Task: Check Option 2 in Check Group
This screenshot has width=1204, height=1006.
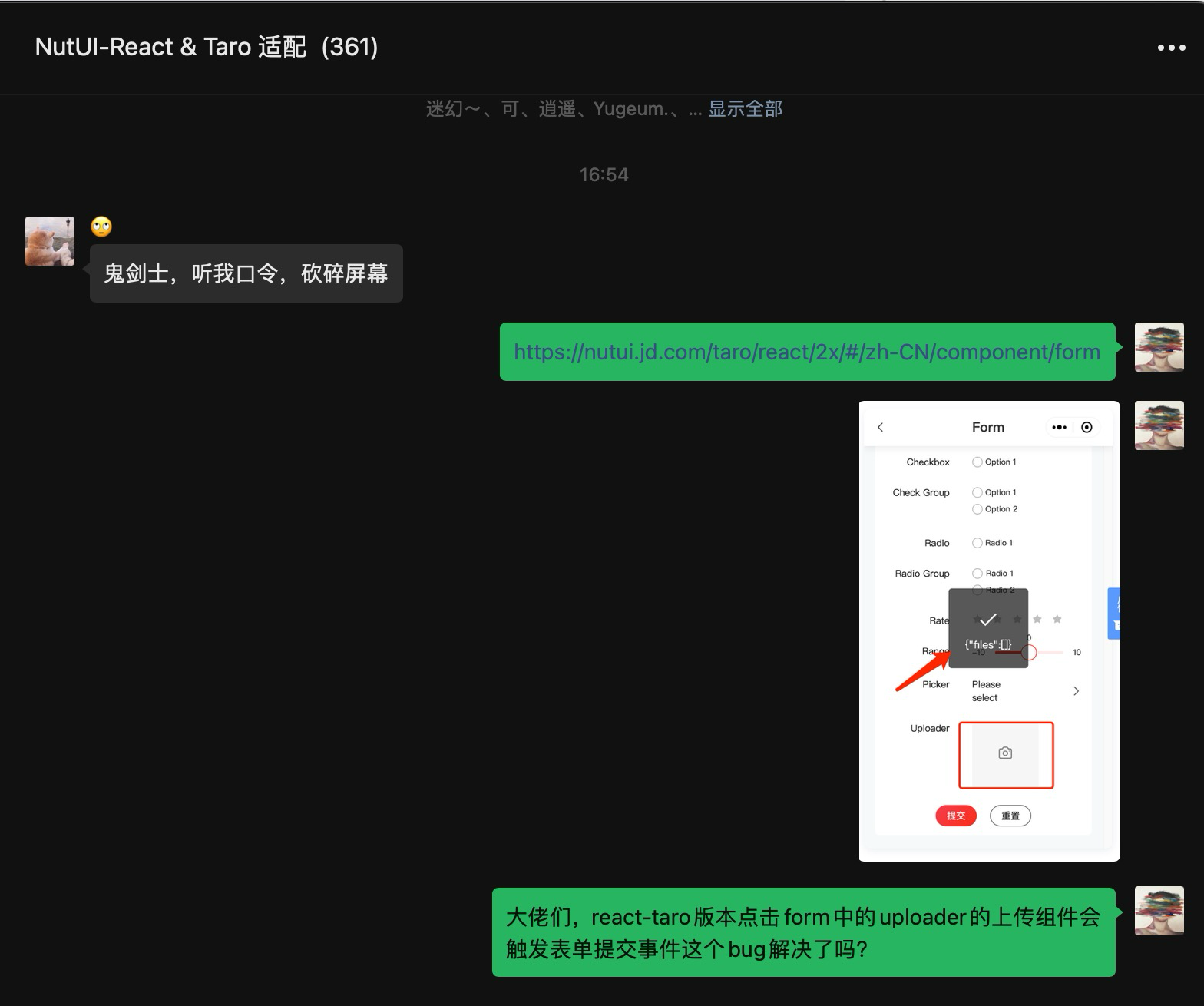Action: [977, 509]
